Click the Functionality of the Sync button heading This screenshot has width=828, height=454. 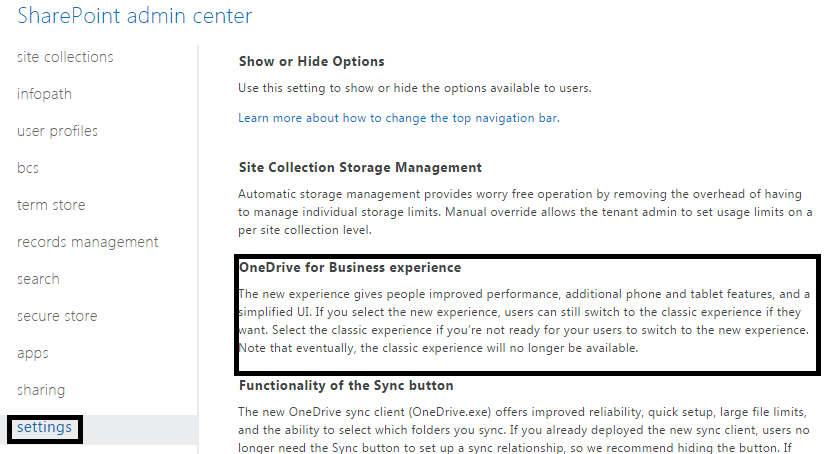point(345,386)
